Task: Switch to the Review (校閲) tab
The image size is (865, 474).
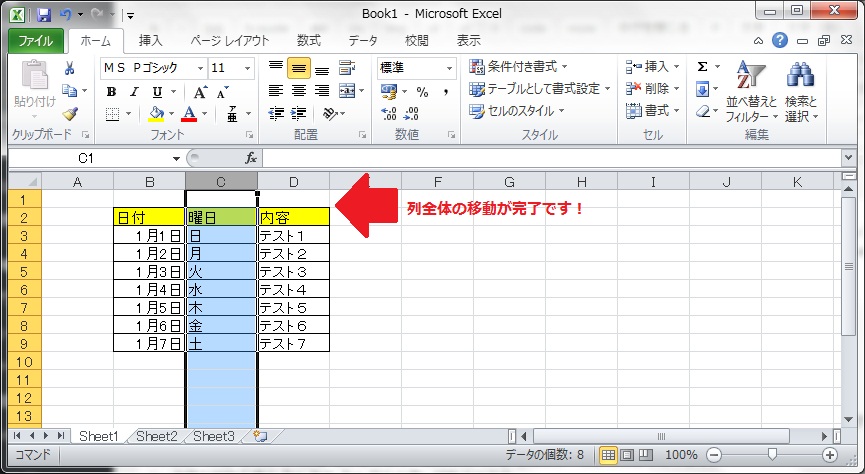Action: pos(417,41)
